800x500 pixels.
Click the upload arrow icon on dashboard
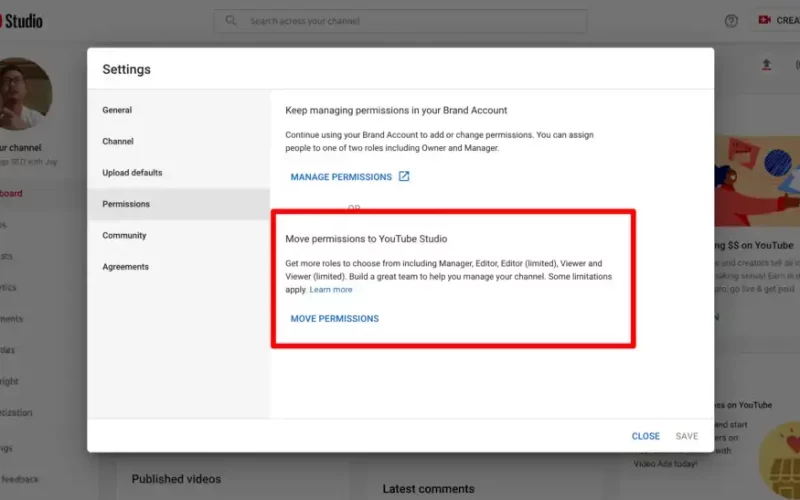click(x=766, y=65)
